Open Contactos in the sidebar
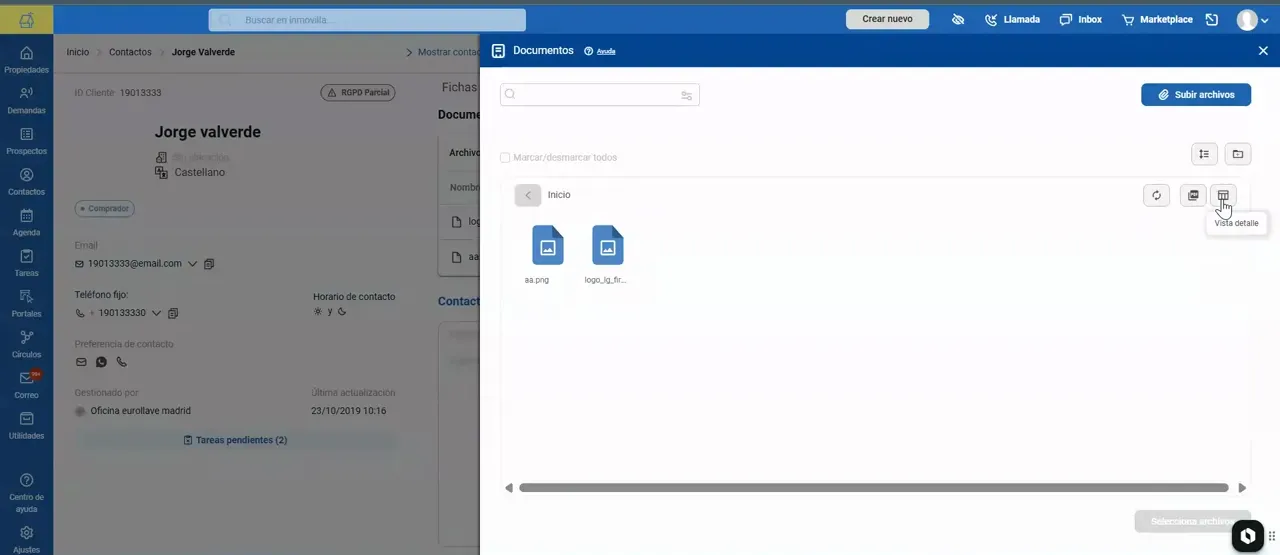This screenshot has height=555, width=1280. [x=26, y=182]
